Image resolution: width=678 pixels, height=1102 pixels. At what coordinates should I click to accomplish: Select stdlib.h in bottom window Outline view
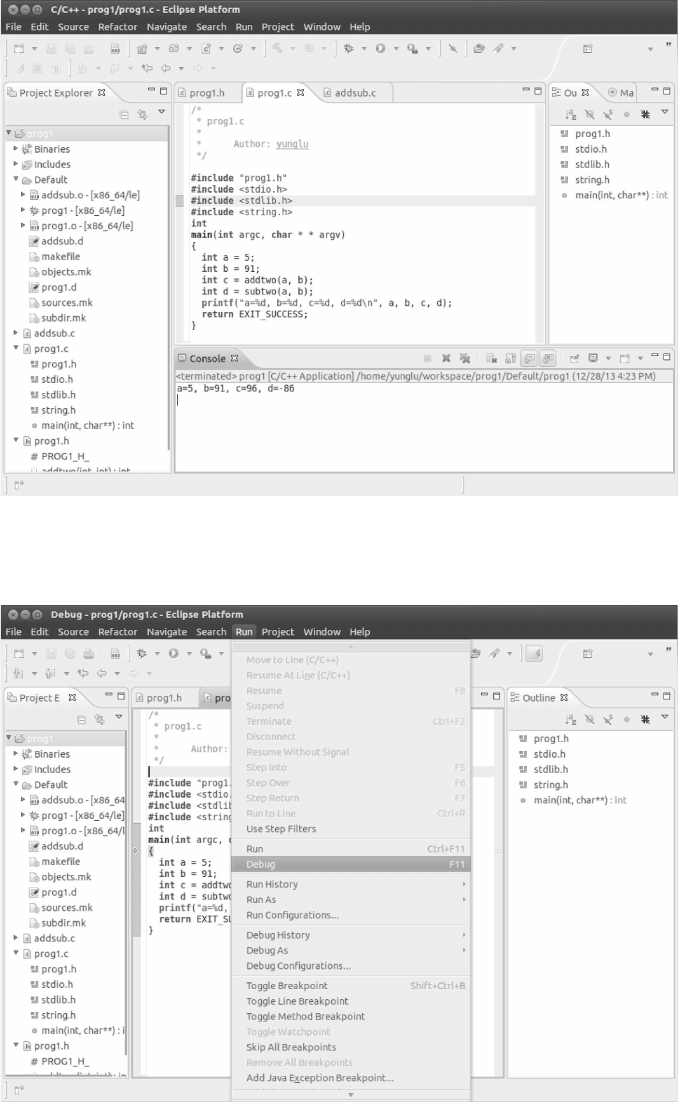pyautogui.click(x=550, y=770)
